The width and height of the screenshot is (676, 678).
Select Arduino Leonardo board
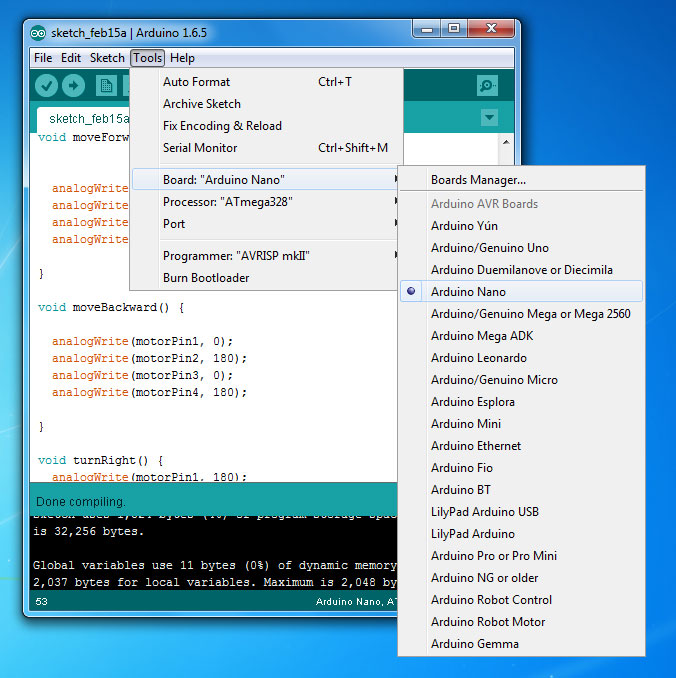click(x=521, y=358)
